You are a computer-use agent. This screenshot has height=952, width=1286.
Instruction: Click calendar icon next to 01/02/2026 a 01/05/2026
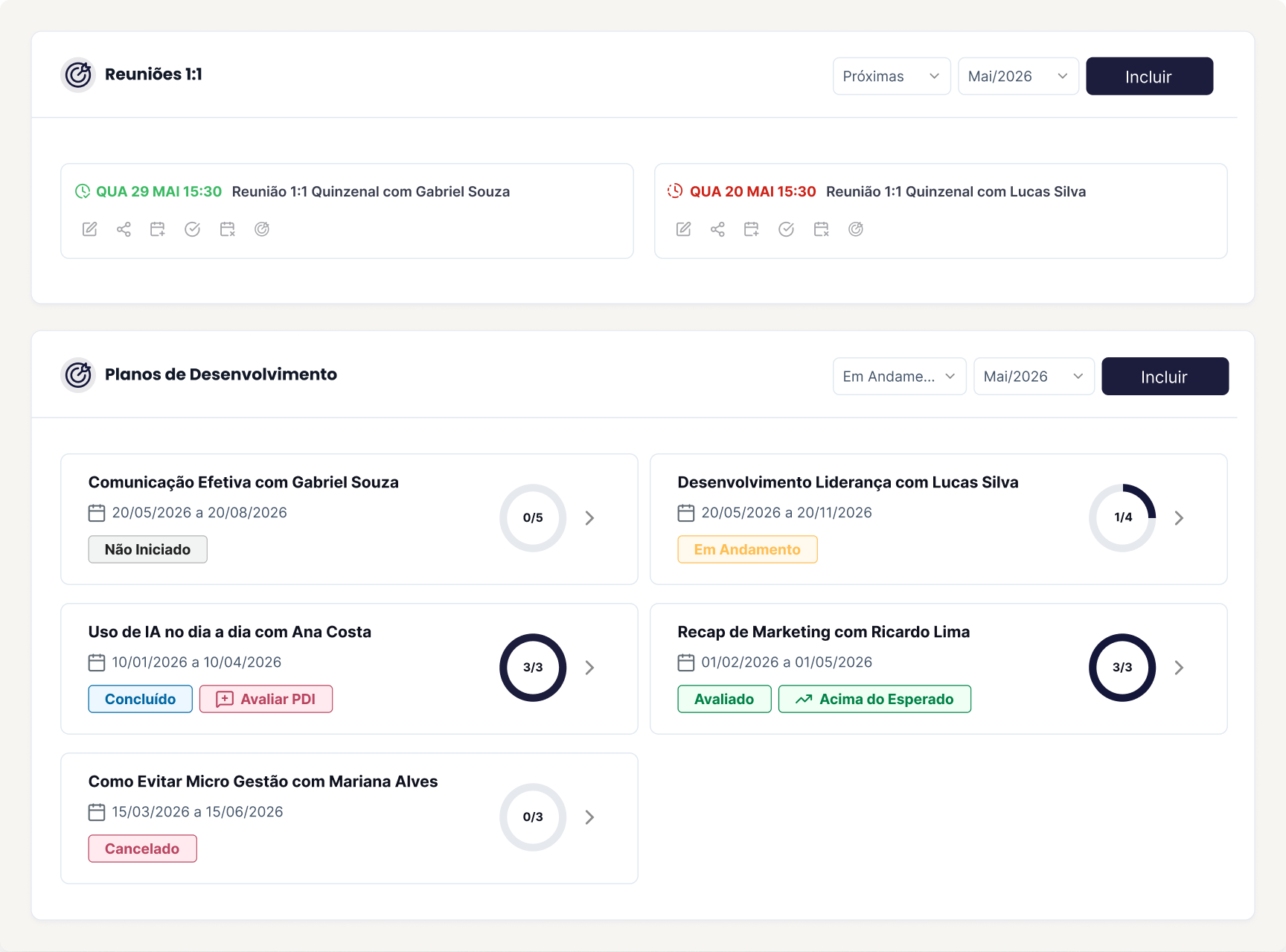point(686,662)
